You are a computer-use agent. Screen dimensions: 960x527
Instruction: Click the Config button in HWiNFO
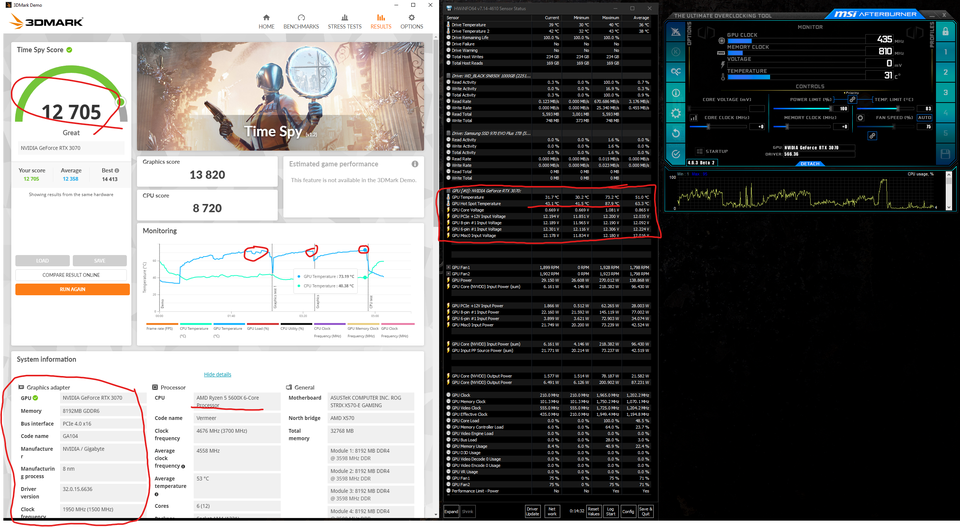[x=628, y=511]
